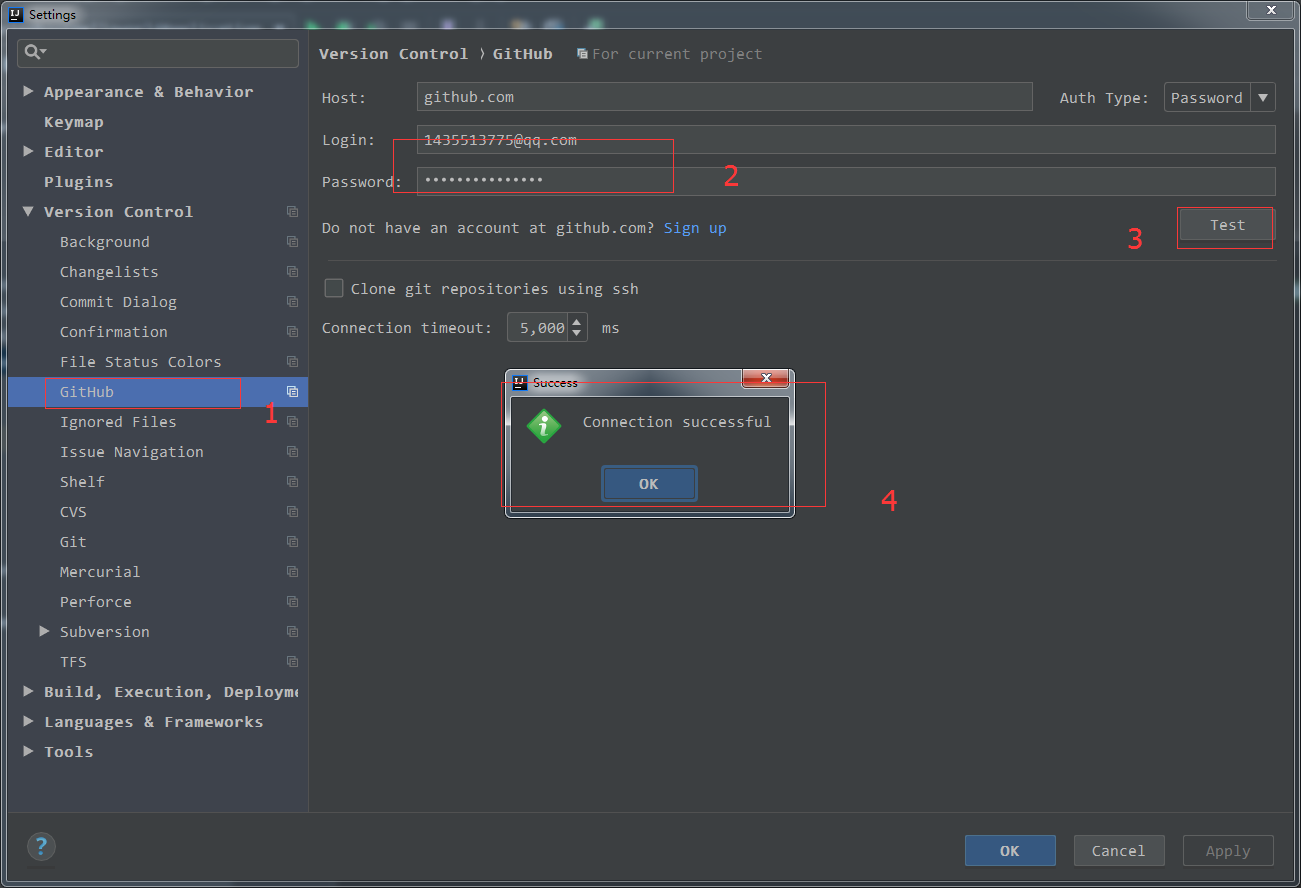
Task: Click the project-level icon beside Version Control row
Action: coord(292,212)
